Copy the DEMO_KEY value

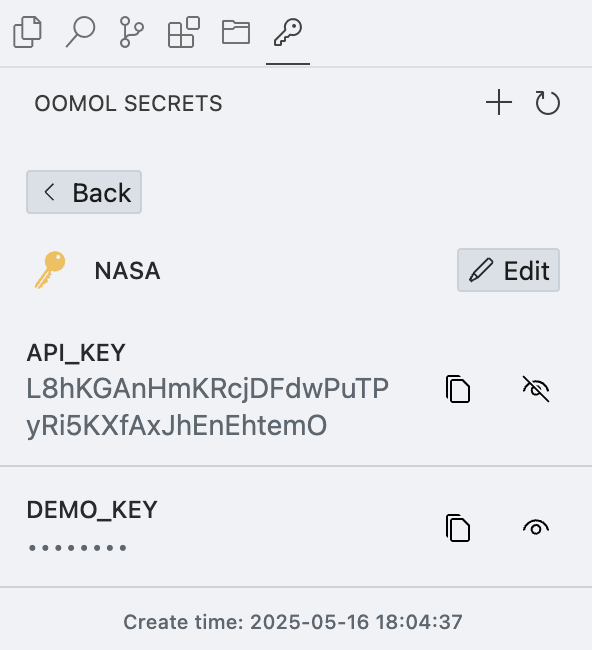click(458, 528)
